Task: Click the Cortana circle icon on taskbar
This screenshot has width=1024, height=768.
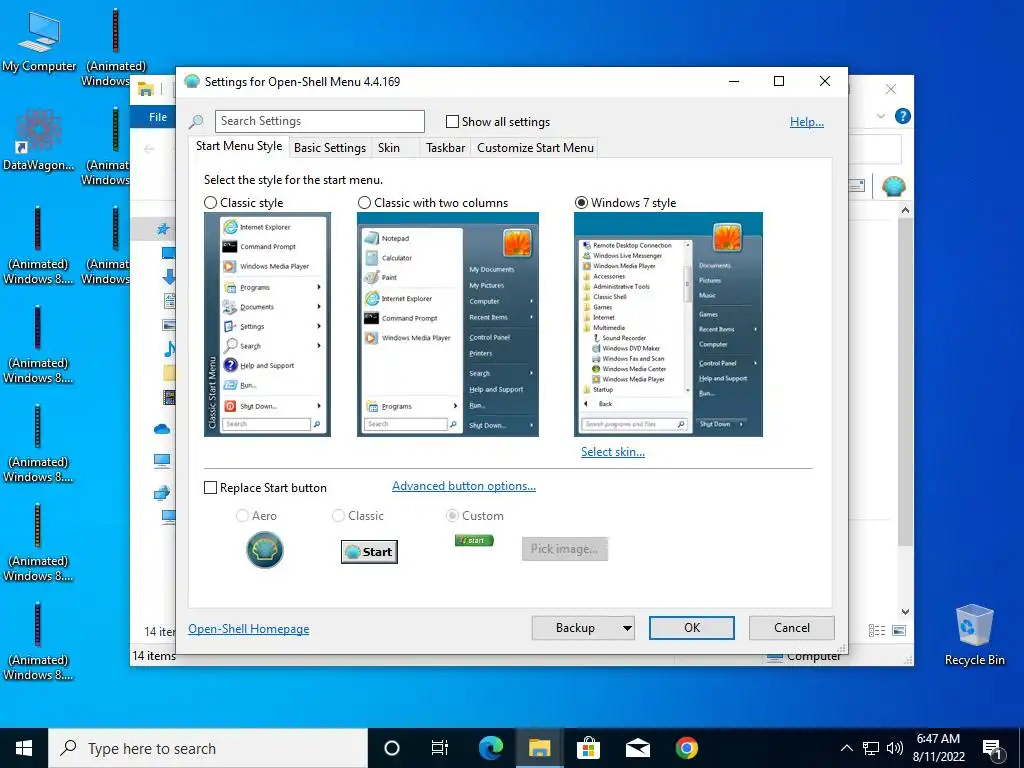Action: 392,748
